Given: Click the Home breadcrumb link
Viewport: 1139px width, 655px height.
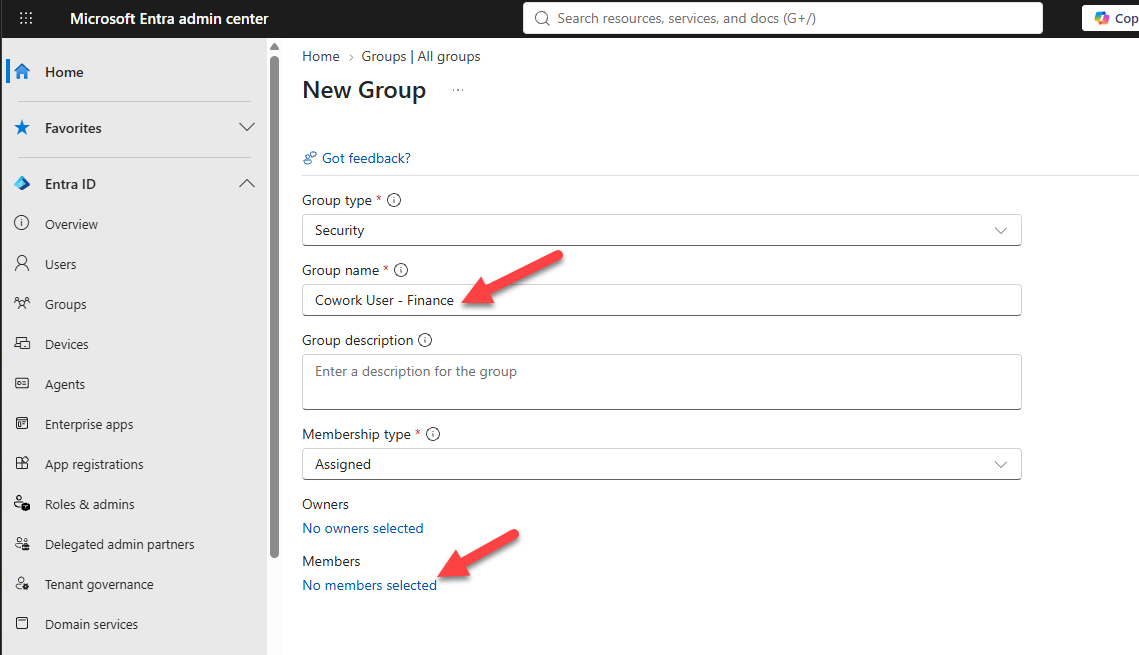Looking at the screenshot, I should [321, 56].
